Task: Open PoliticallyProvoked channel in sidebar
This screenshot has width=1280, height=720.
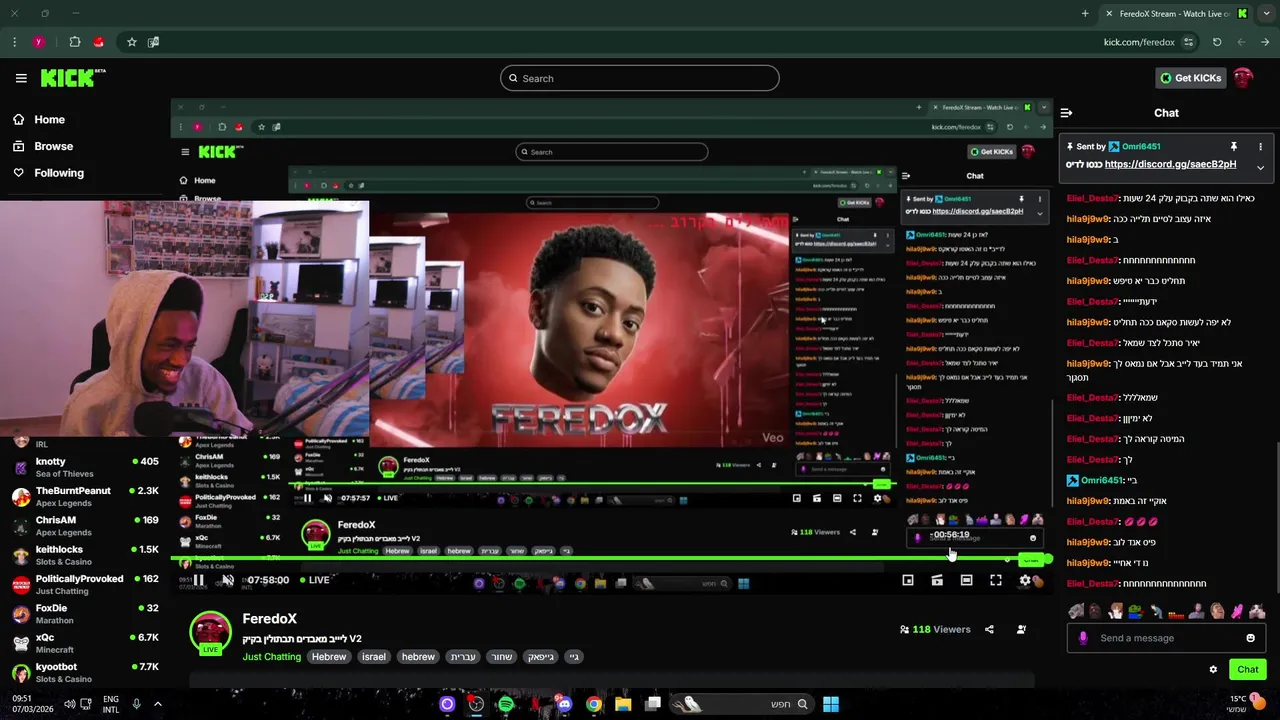Action: coord(85,584)
